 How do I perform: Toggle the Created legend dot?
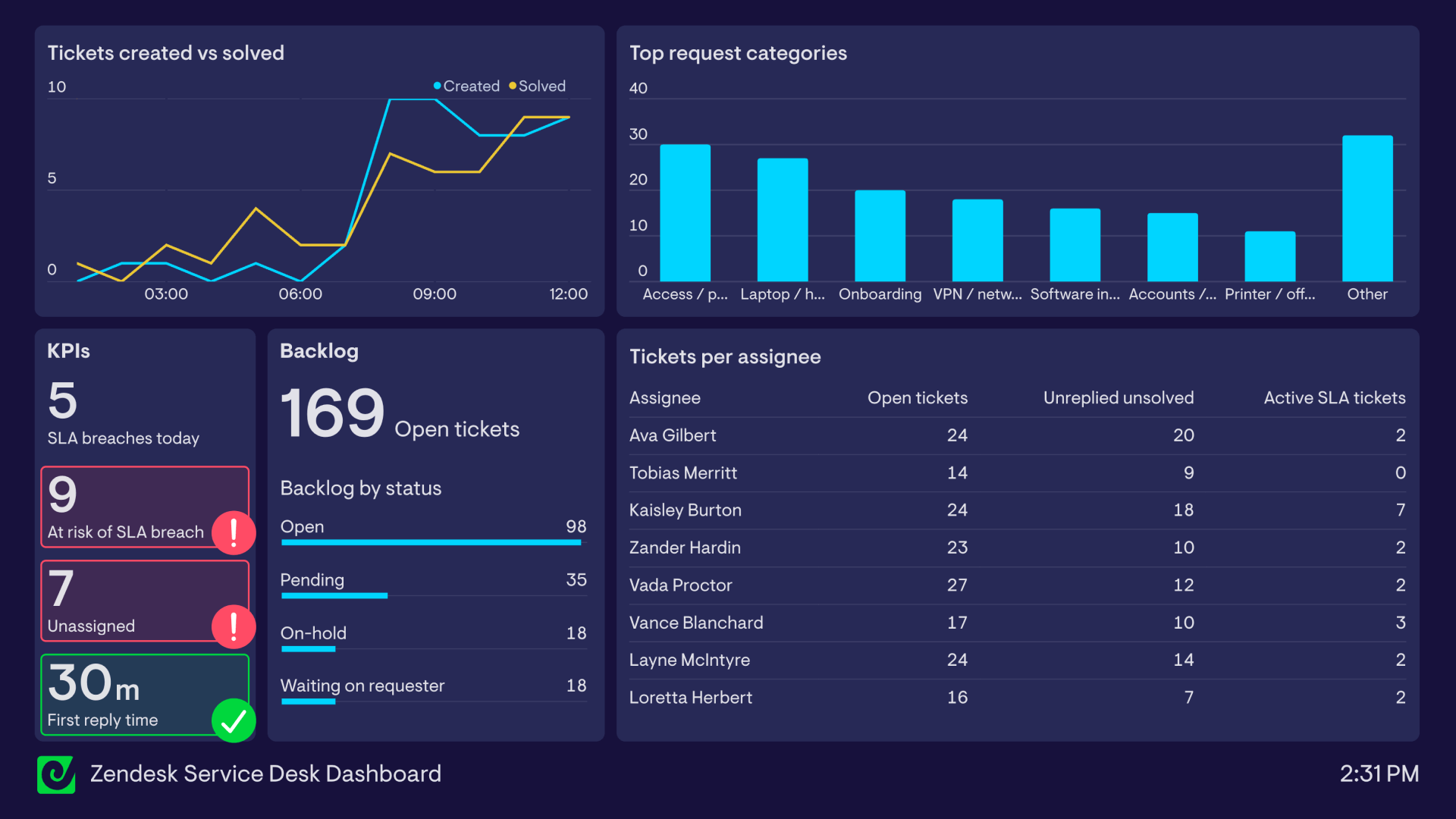point(438,86)
